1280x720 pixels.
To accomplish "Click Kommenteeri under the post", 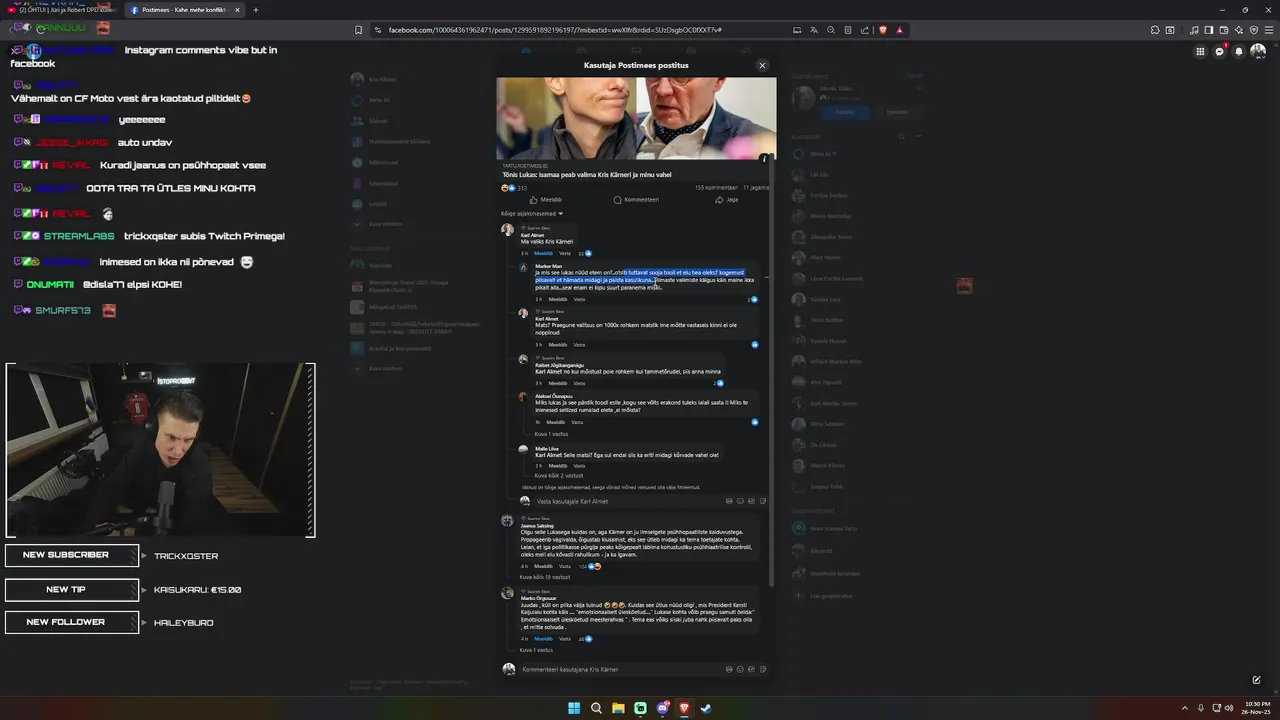I will (x=636, y=199).
